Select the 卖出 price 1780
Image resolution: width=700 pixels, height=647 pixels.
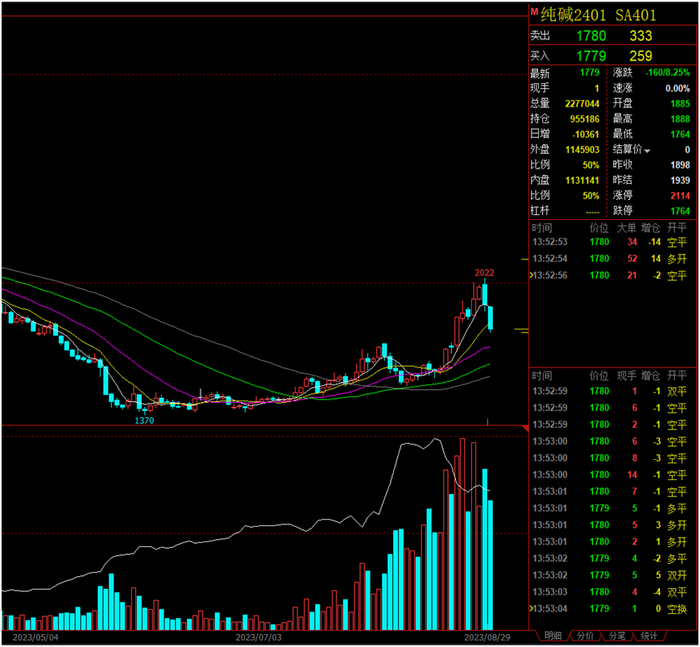point(591,36)
